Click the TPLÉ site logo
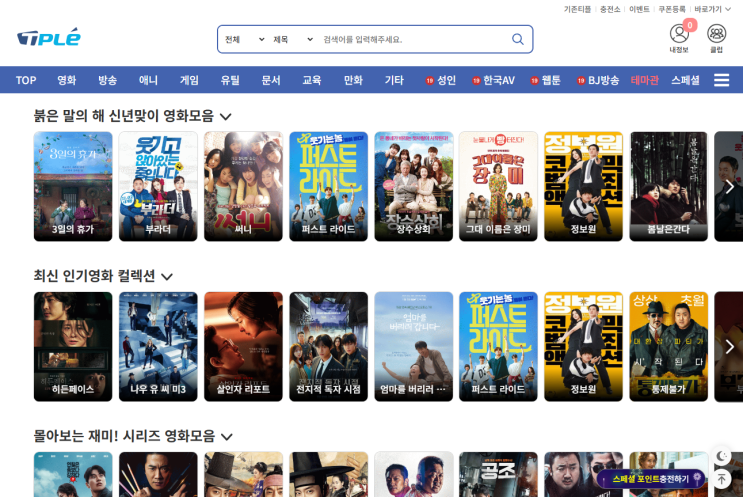This screenshot has height=497, width=743. [x=49, y=37]
